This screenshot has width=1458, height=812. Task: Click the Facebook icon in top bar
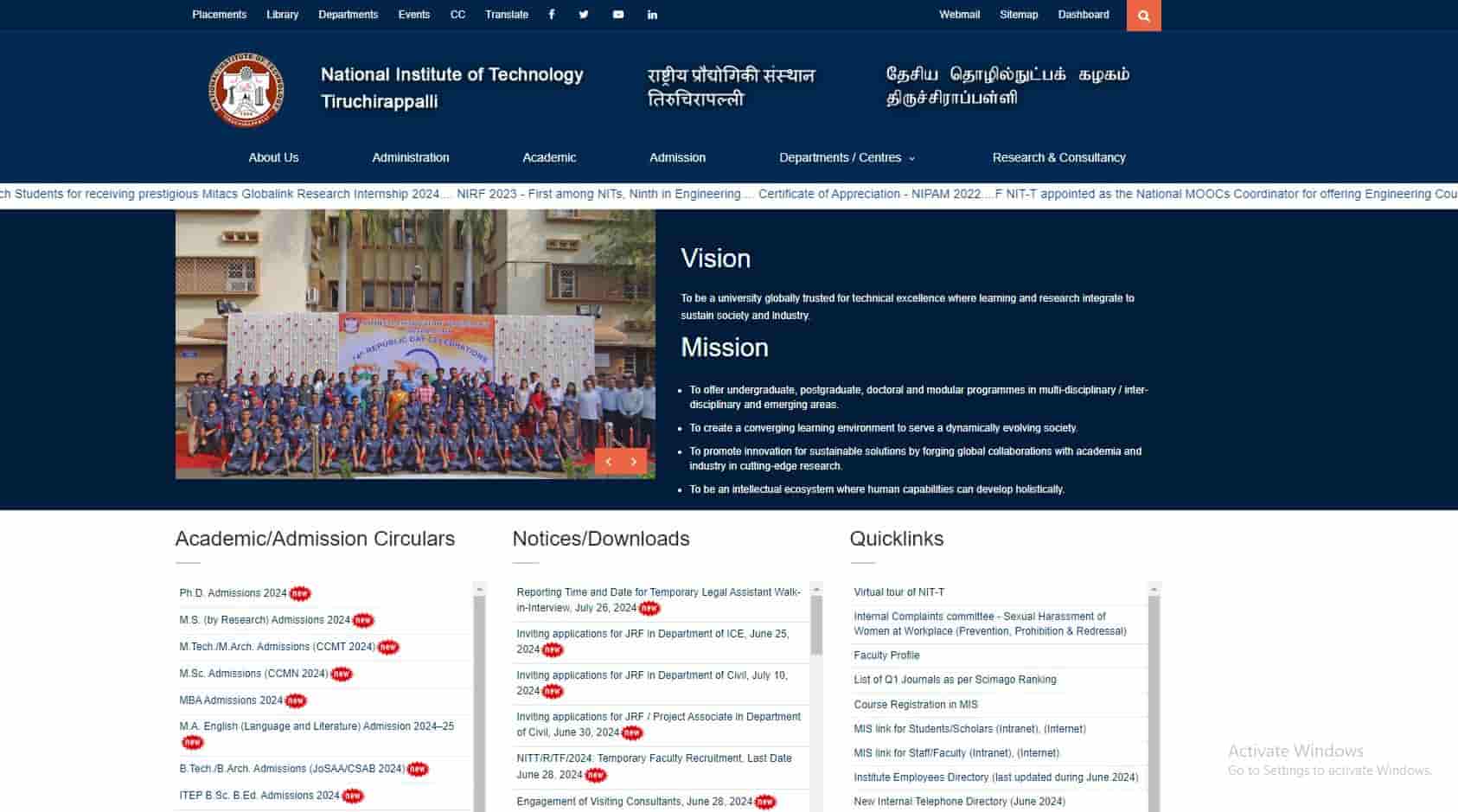[x=551, y=15]
